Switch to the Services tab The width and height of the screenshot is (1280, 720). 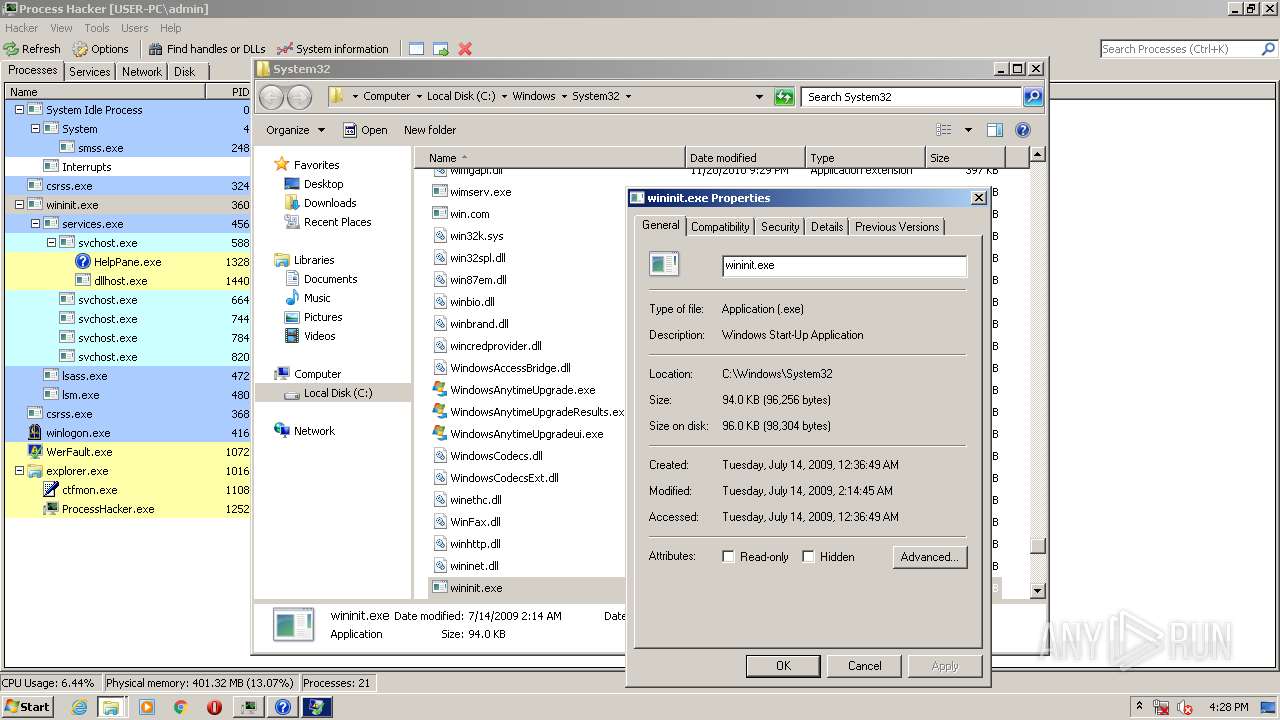tap(90, 72)
